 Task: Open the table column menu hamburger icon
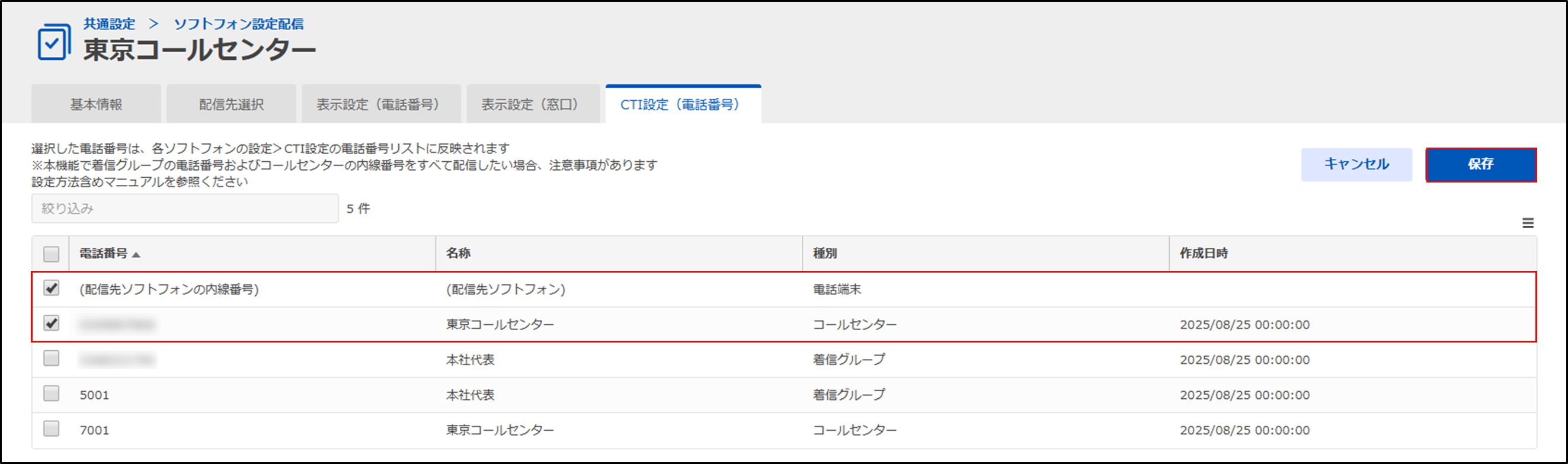coord(1527,223)
